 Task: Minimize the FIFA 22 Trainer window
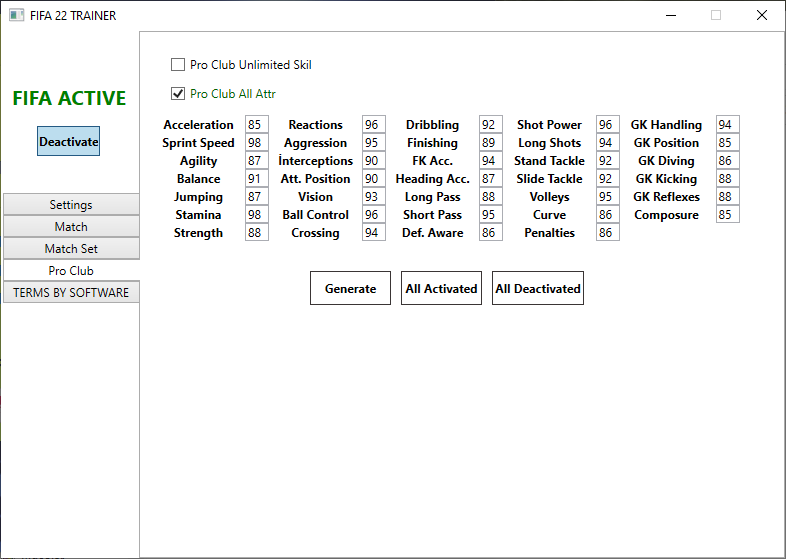(x=671, y=16)
